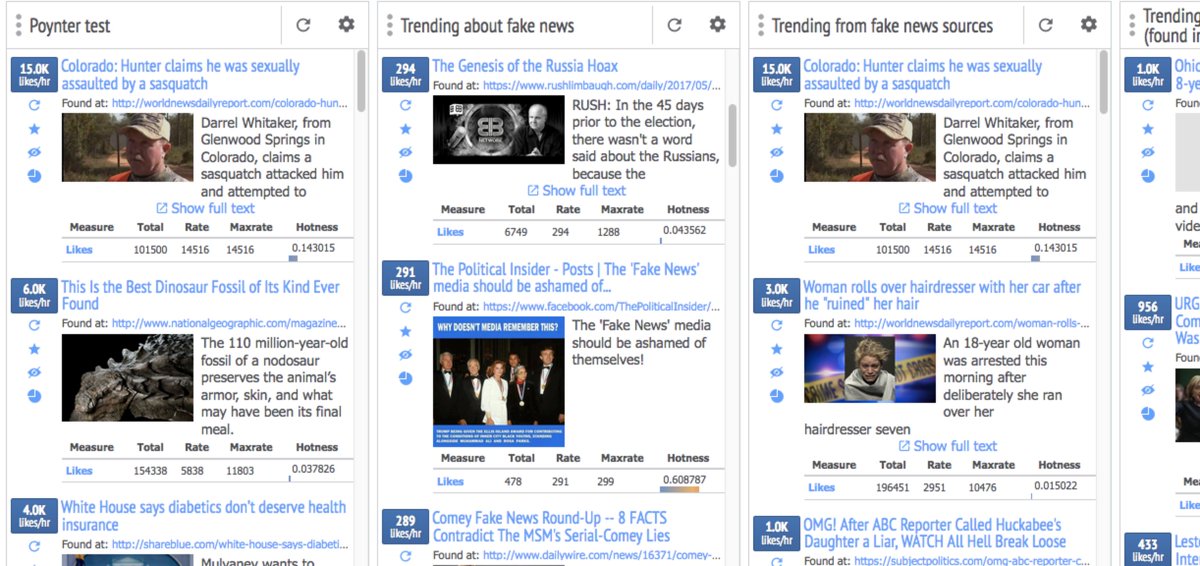
Task: Click Likes measure in Political Insider stats table
Action: [x=450, y=481]
